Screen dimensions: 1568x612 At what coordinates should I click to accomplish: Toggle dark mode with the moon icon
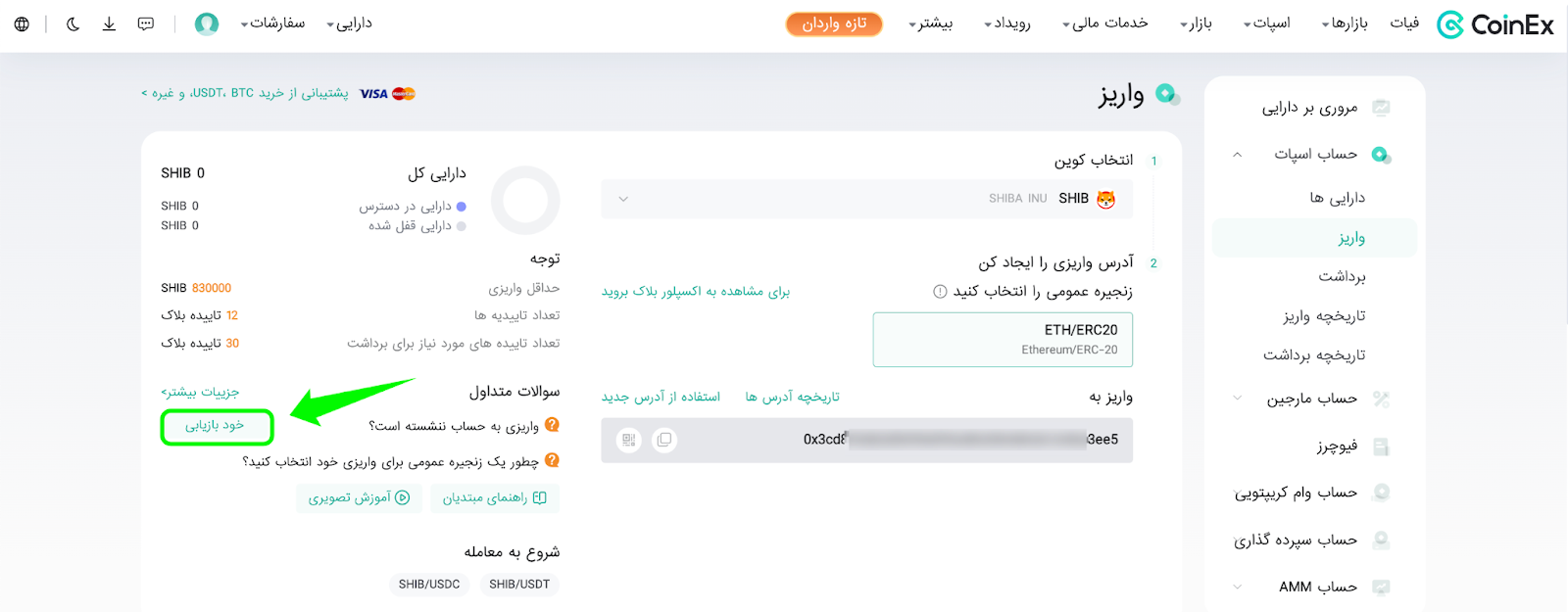click(x=73, y=24)
